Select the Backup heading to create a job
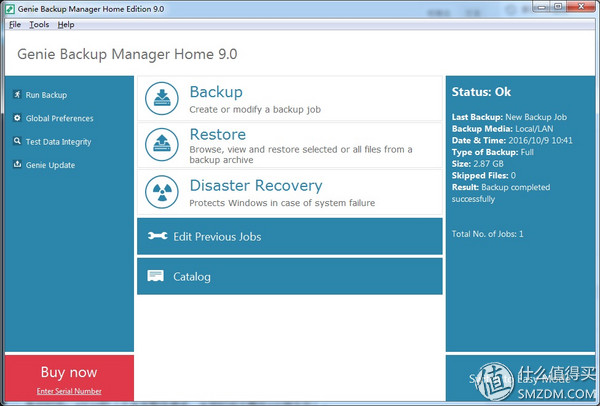 [216, 92]
